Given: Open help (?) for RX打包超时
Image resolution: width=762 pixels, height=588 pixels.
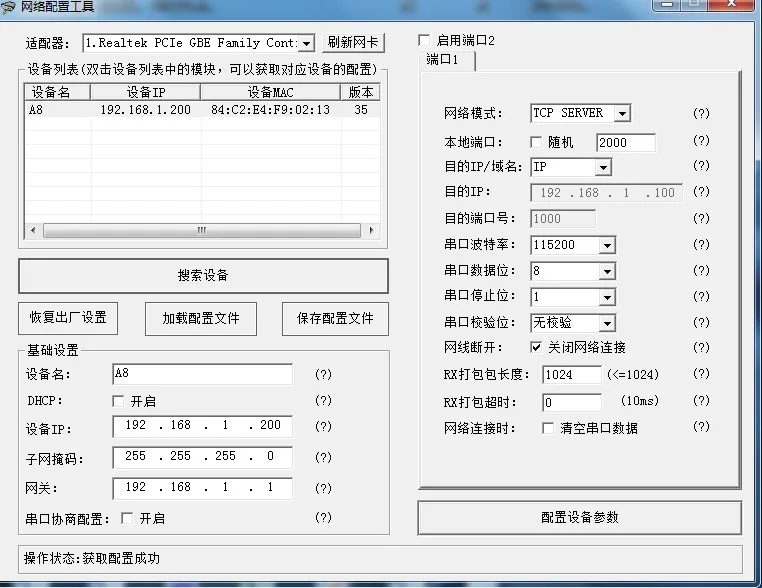Looking at the screenshot, I should point(701,400).
